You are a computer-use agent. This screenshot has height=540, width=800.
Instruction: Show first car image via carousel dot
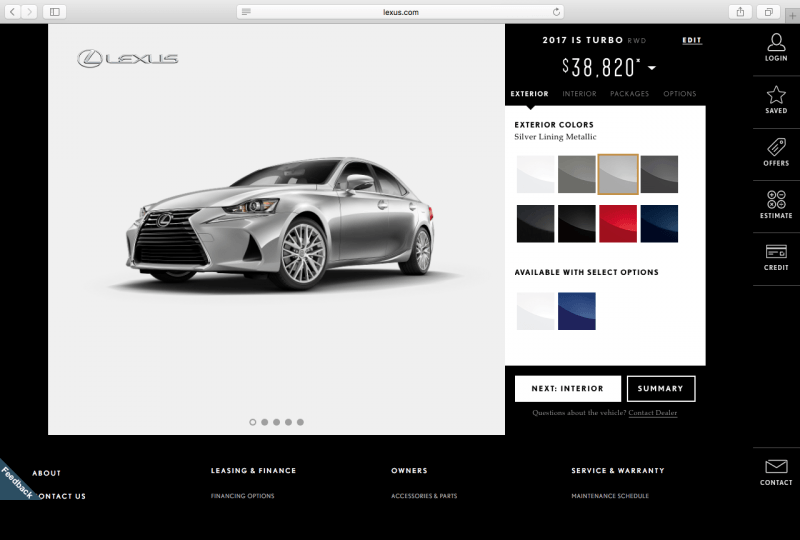coord(253,422)
